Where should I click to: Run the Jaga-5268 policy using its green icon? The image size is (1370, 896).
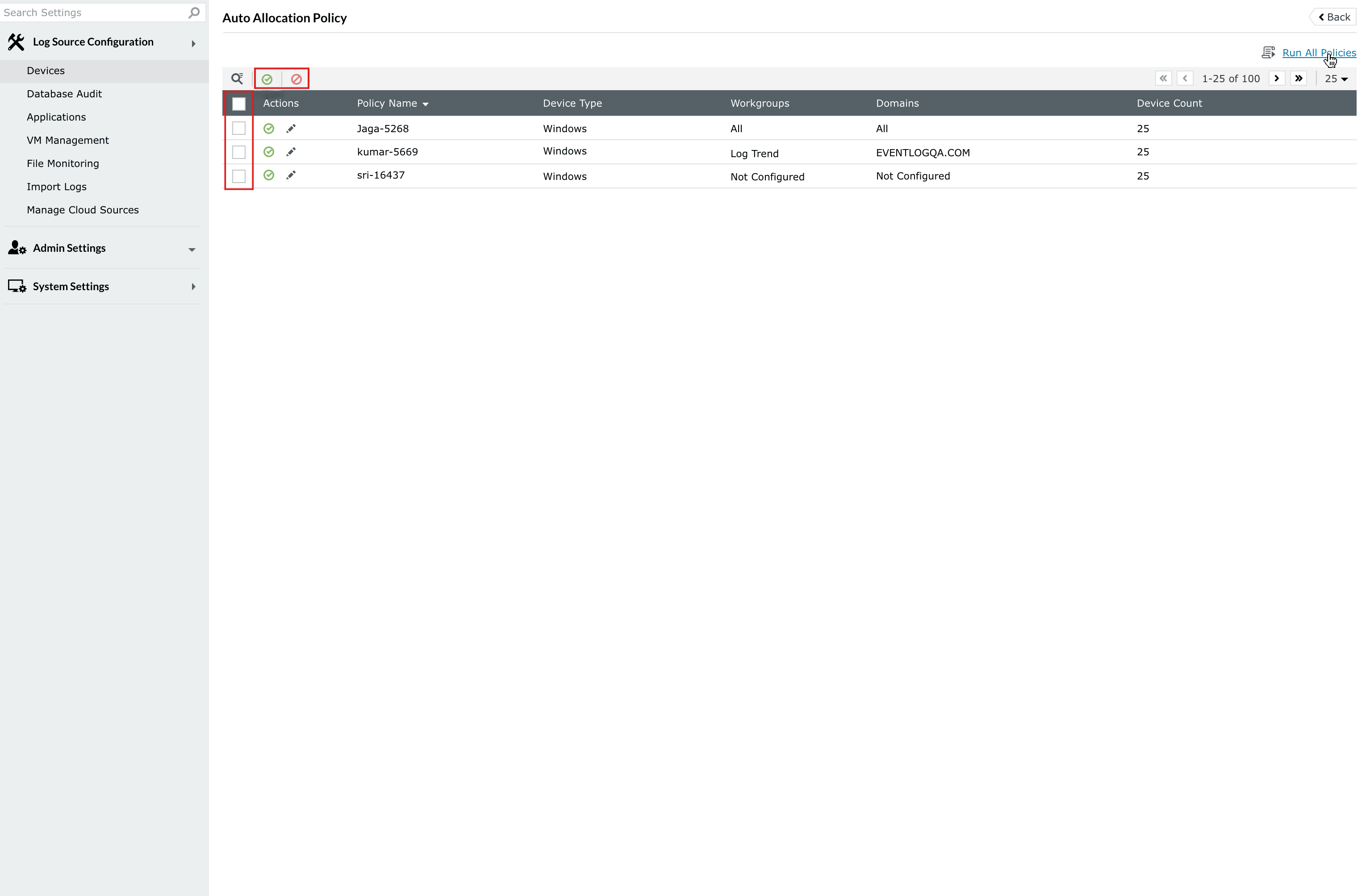coord(269,128)
